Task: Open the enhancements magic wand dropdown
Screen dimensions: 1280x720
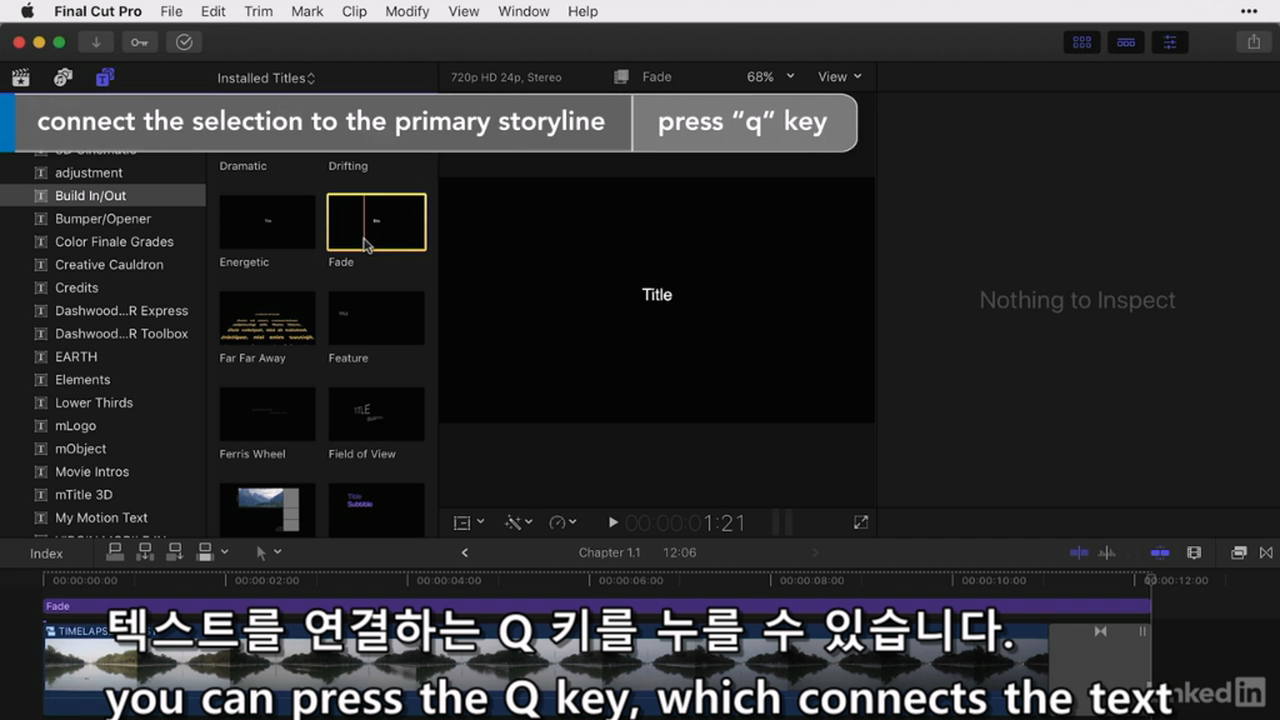Action: [x=519, y=522]
